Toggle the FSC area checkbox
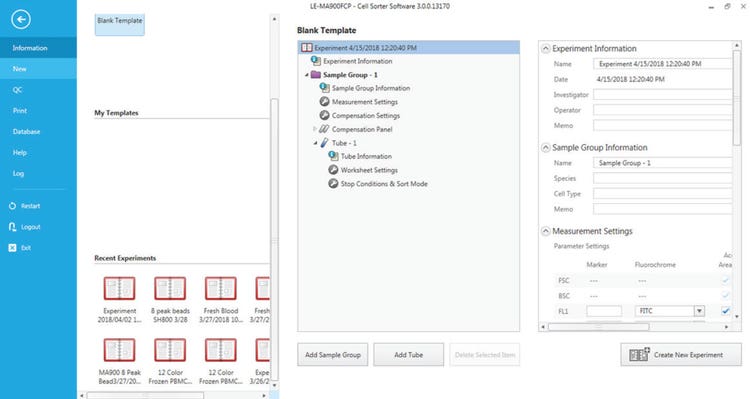 pyautogui.click(x=725, y=280)
